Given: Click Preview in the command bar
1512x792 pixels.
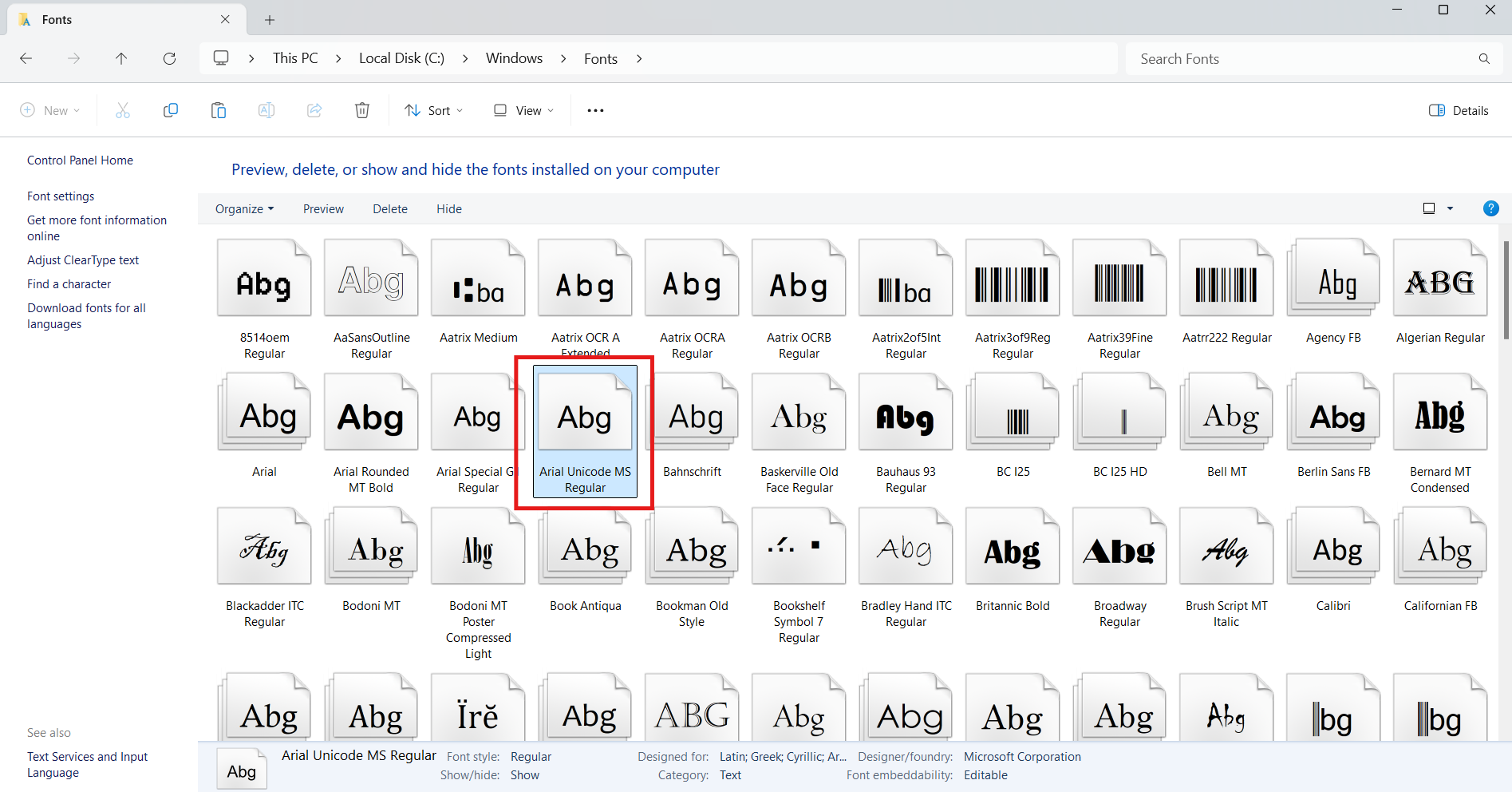Looking at the screenshot, I should tap(323, 208).
